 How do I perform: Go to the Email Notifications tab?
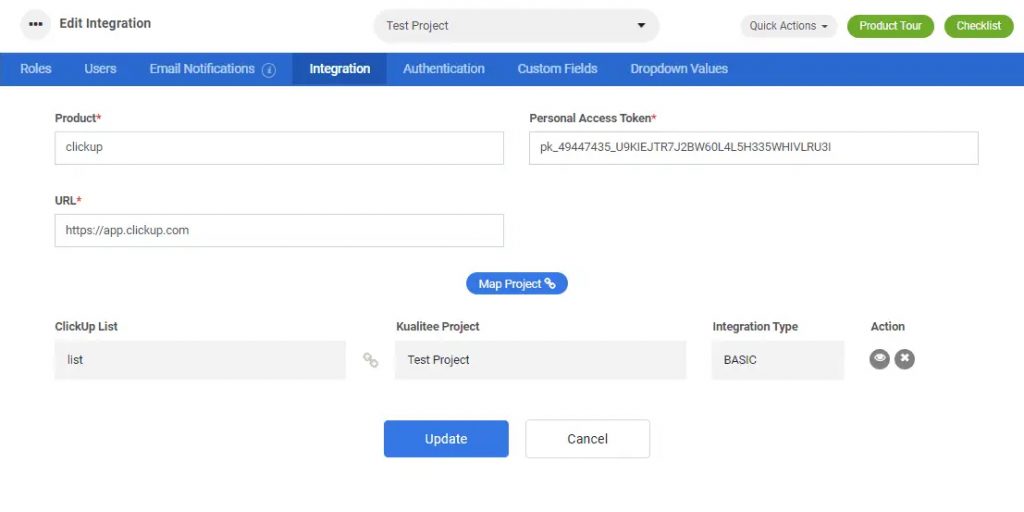(202, 69)
